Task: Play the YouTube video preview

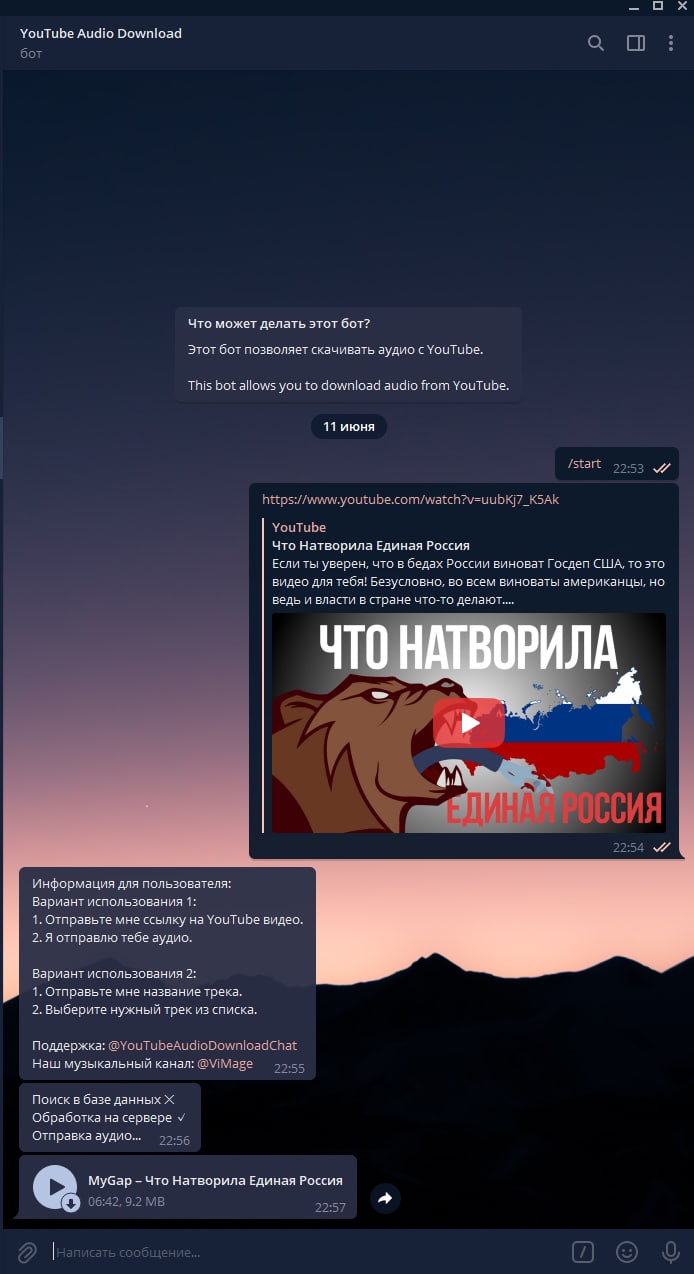Action: coord(469,723)
